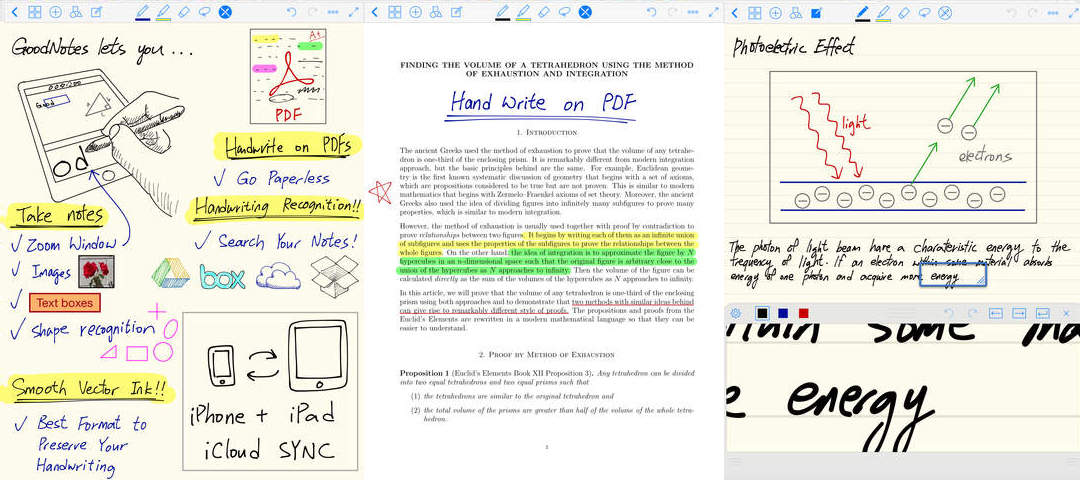Open more options in Photoelectric Effect panel
1080x480 pixels.
point(1054,12)
